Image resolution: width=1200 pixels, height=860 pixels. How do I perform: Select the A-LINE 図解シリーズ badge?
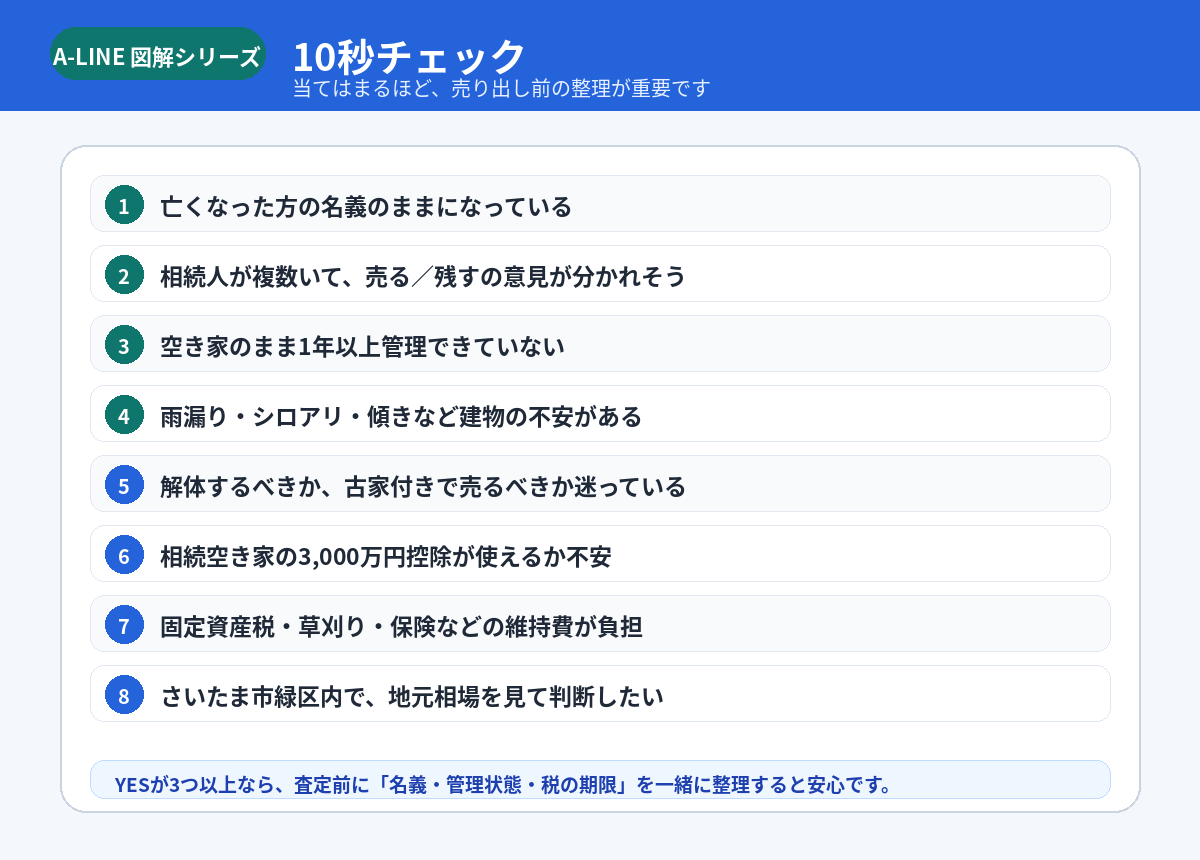157,54
